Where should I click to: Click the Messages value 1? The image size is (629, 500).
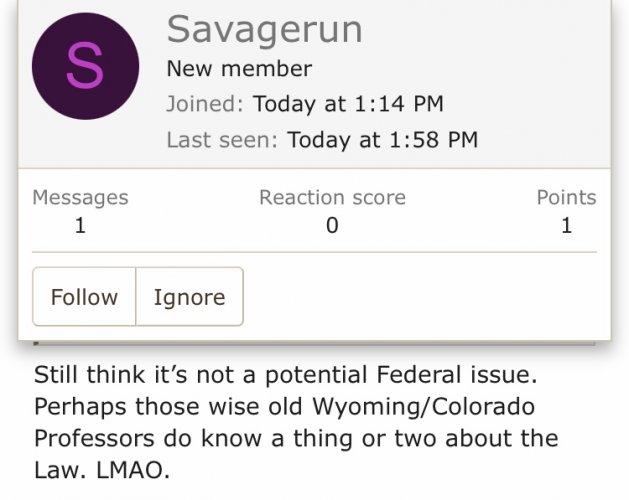pos(80,225)
